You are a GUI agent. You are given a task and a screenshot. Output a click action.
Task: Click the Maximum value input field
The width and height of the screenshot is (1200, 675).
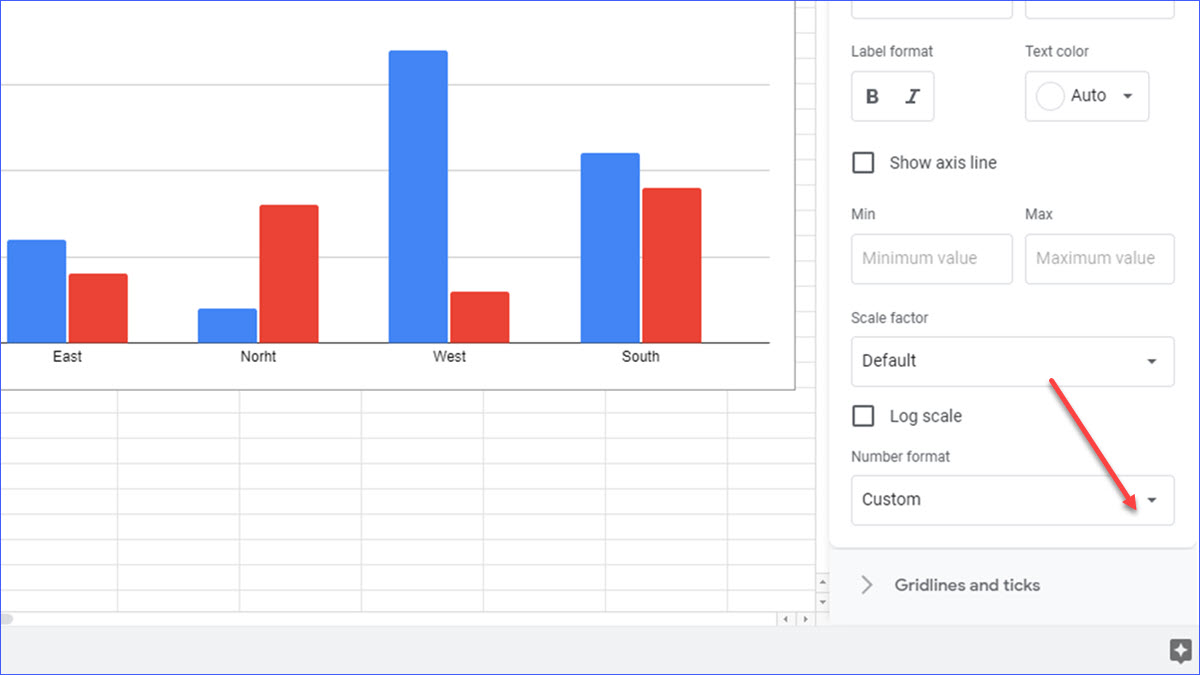1099,258
